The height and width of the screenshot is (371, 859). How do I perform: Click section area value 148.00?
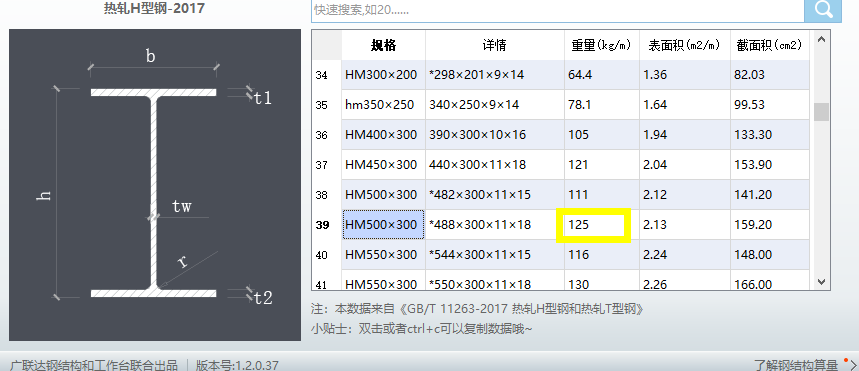pos(770,255)
